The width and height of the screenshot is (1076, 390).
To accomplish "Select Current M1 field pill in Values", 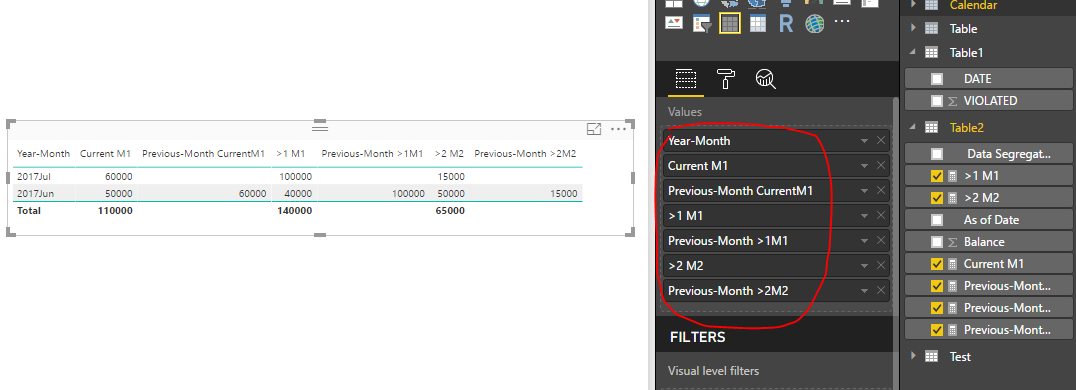I will (776, 165).
